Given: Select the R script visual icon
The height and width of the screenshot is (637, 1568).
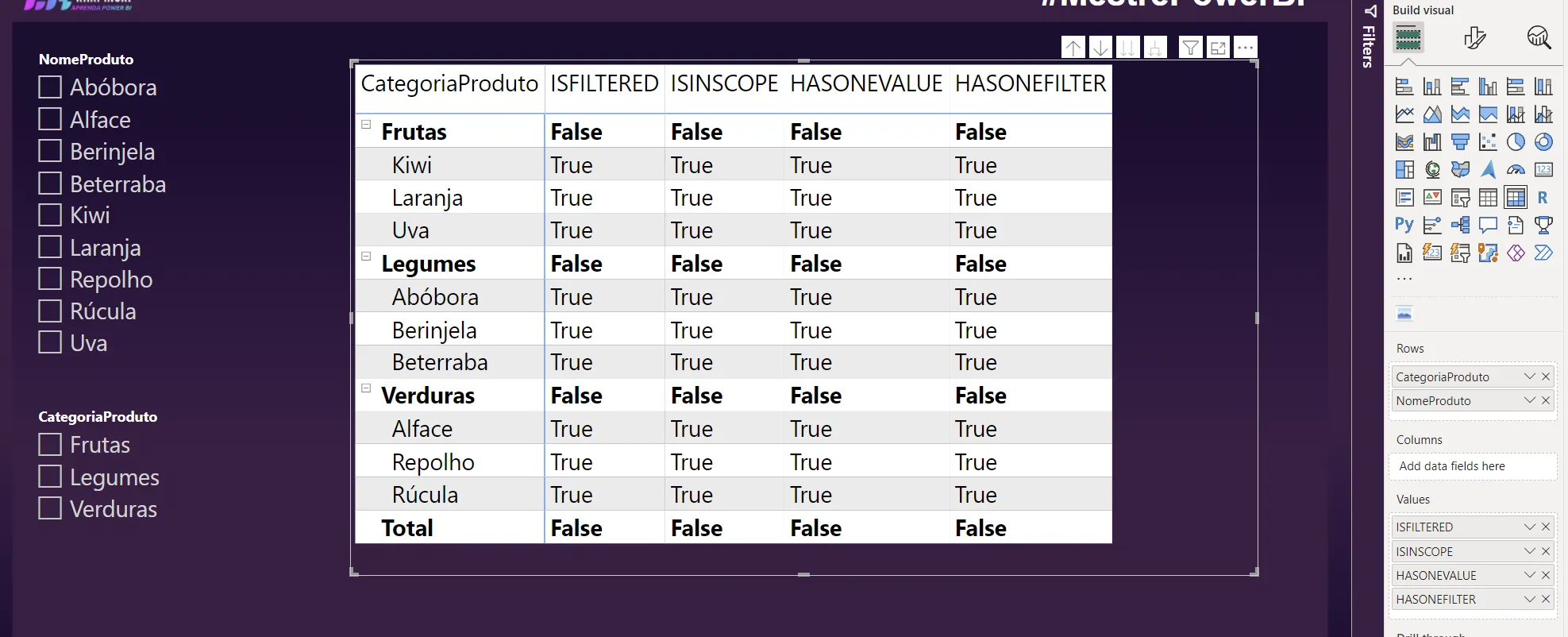Looking at the screenshot, I should [x=1543, y=198].
